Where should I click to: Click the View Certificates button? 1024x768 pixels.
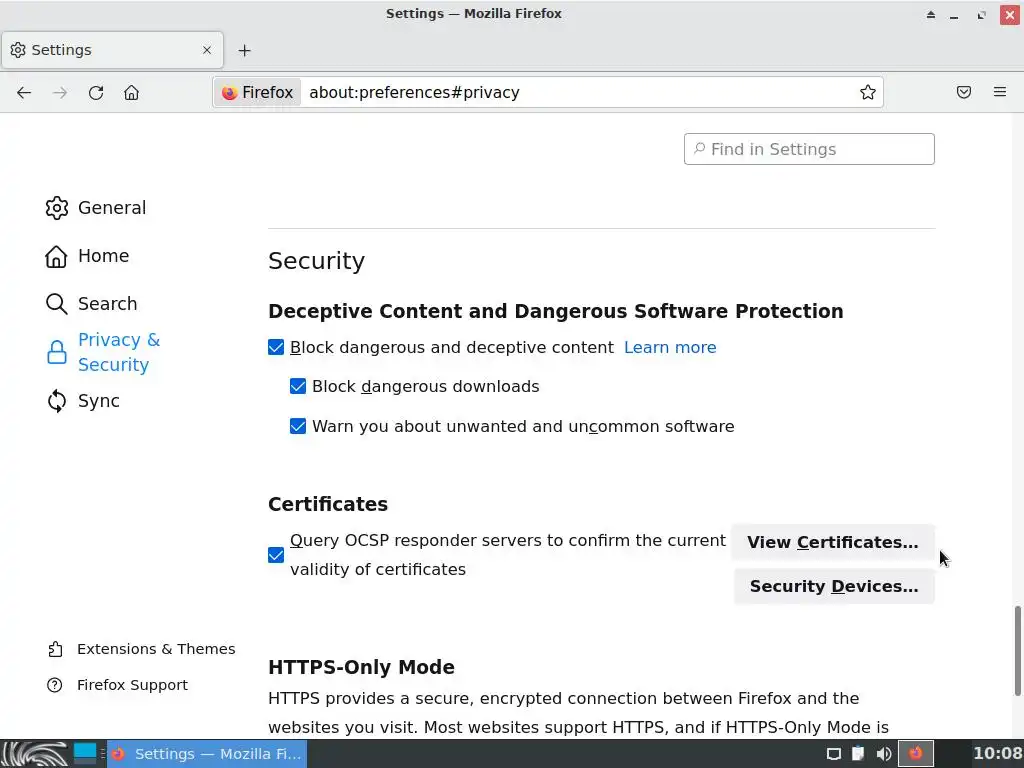(x=832, y=542)
